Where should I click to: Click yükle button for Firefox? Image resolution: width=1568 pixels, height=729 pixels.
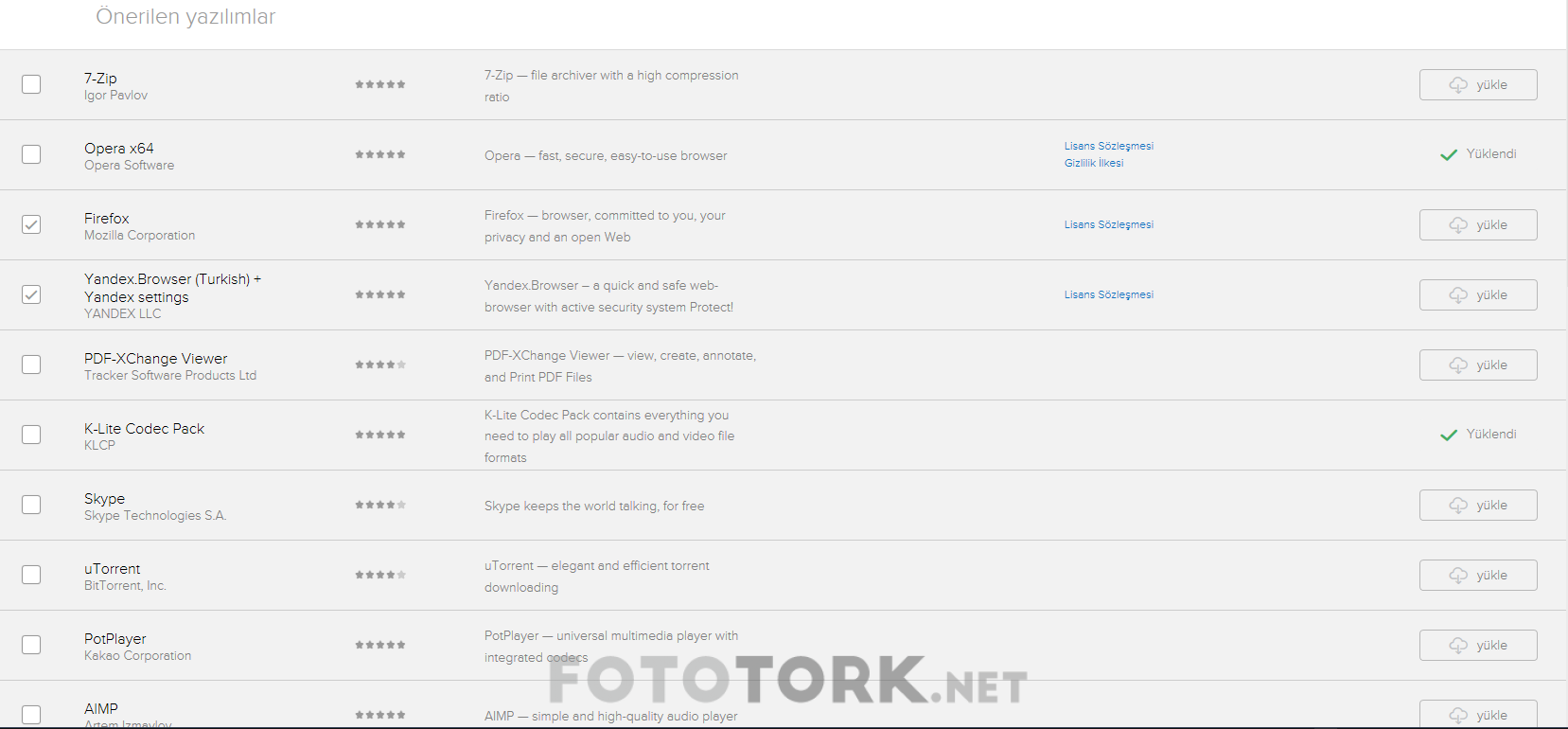[1478, 224]
